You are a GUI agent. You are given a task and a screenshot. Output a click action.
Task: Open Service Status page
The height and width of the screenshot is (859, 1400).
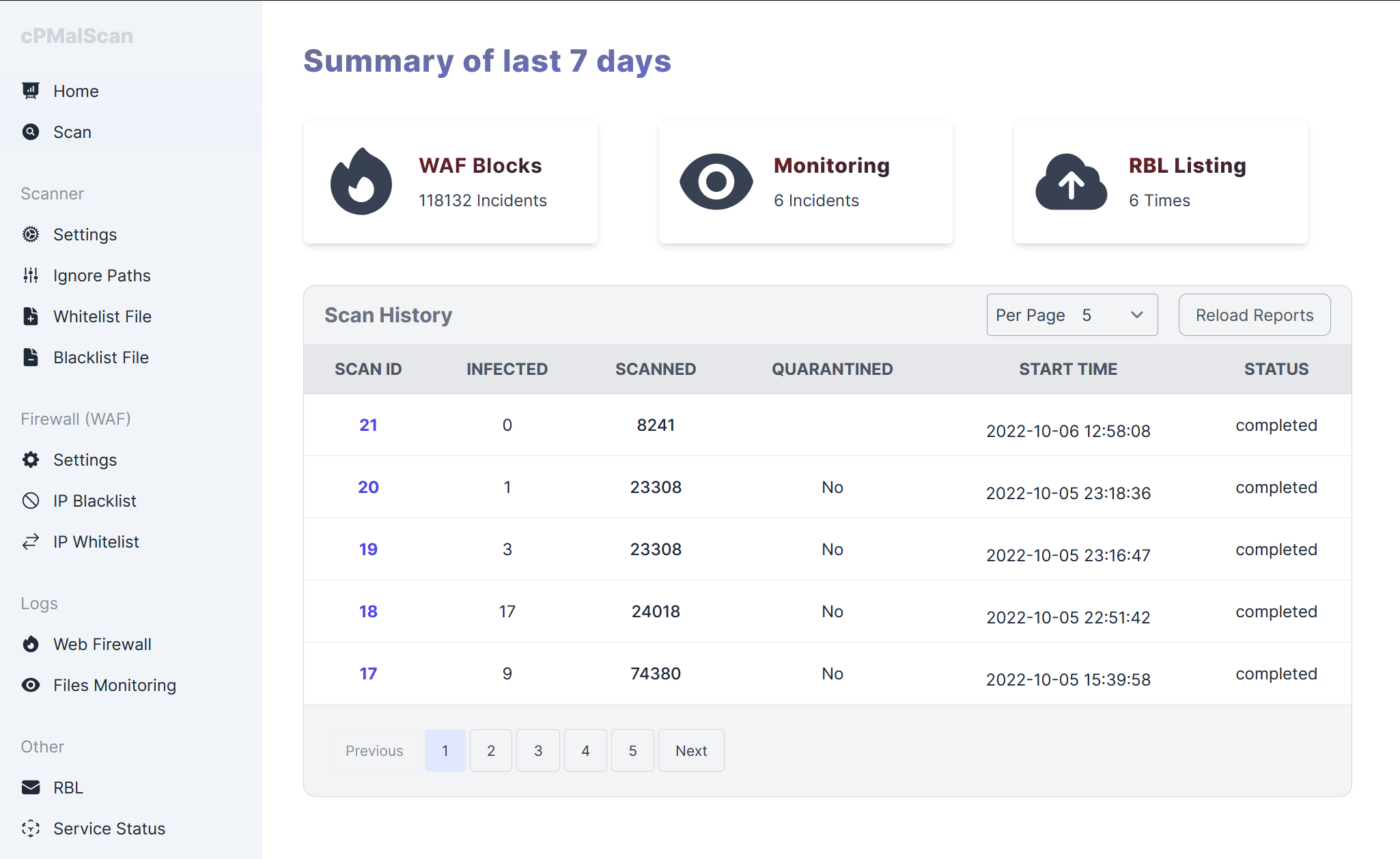[131, 828]
